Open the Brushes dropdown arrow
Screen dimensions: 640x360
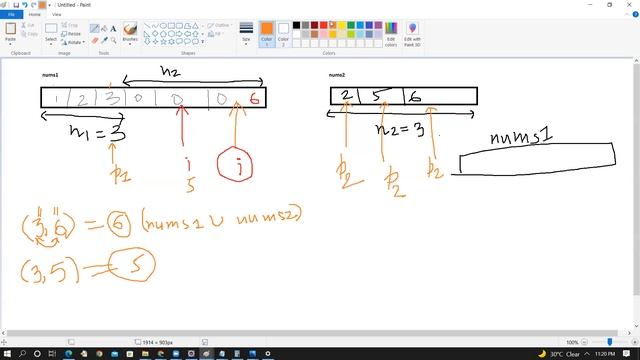point(130,44)
